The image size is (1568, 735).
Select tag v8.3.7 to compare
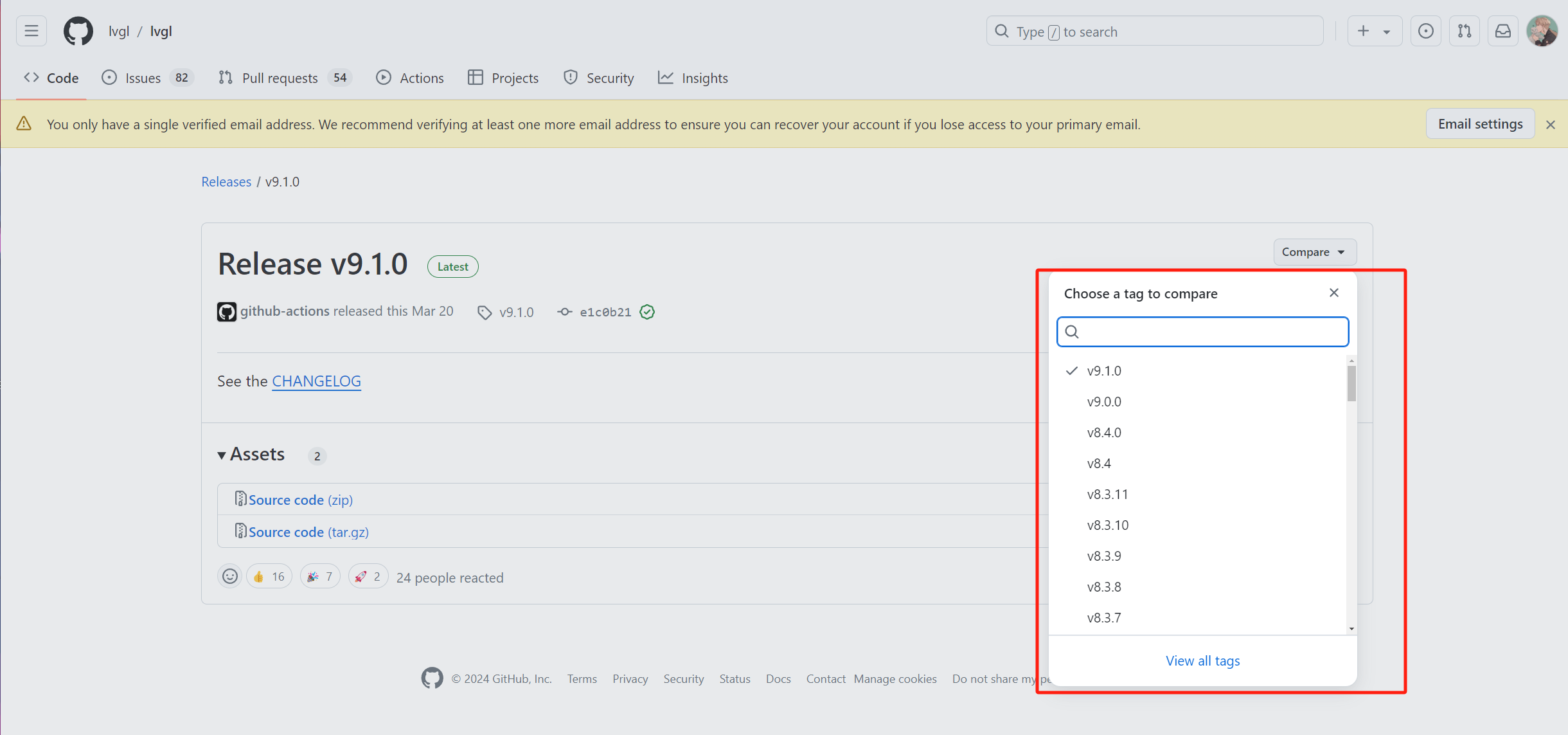[x=1197, y=618]
